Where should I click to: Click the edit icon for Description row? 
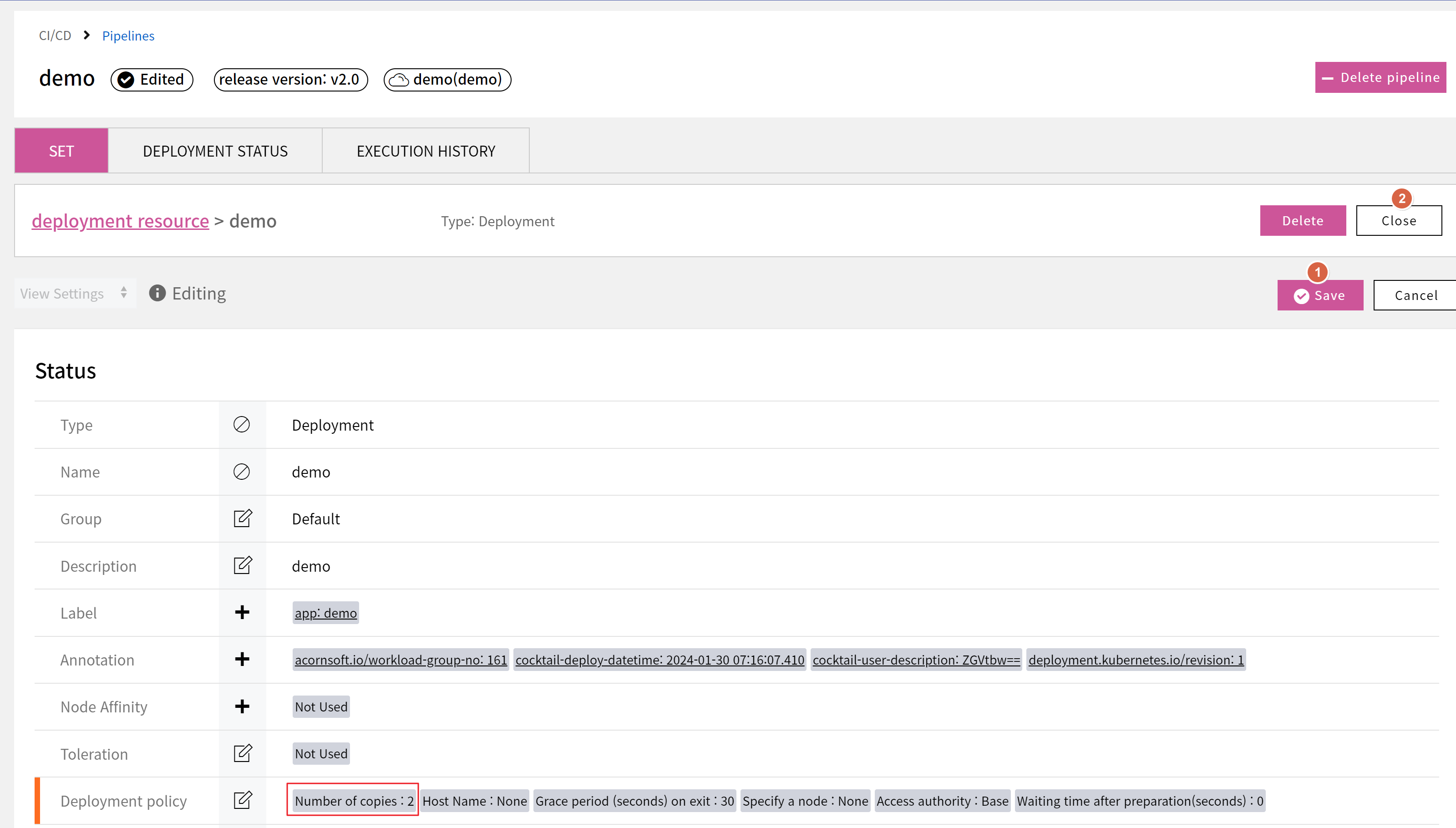242,566
